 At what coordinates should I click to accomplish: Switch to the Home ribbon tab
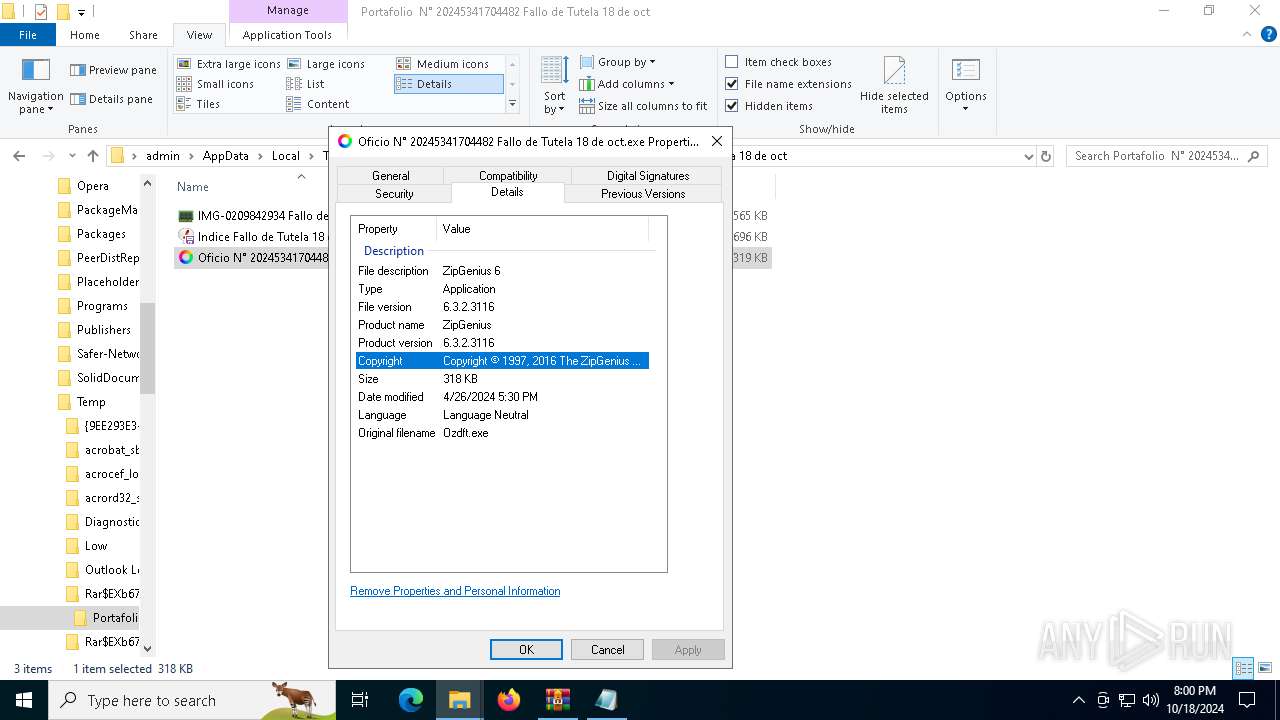pyautogui.click(x=85, y=35)
